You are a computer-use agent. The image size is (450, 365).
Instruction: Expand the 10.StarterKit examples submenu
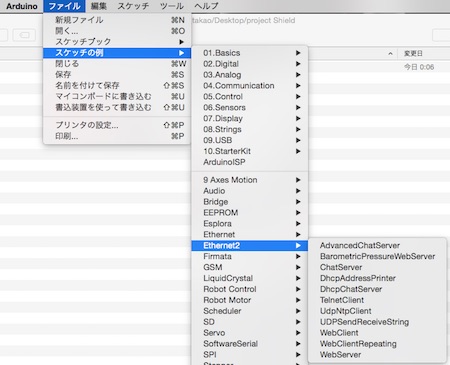tap(250, 151)
